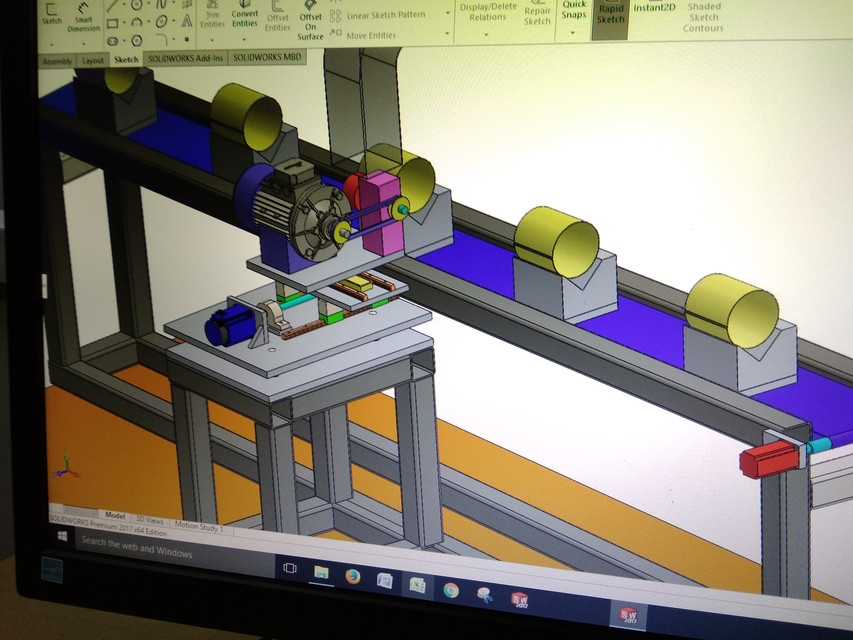Expand the Display/Delete Relations dropdown arrow
The height and width of the screenshot is (640, 853).
486,34
